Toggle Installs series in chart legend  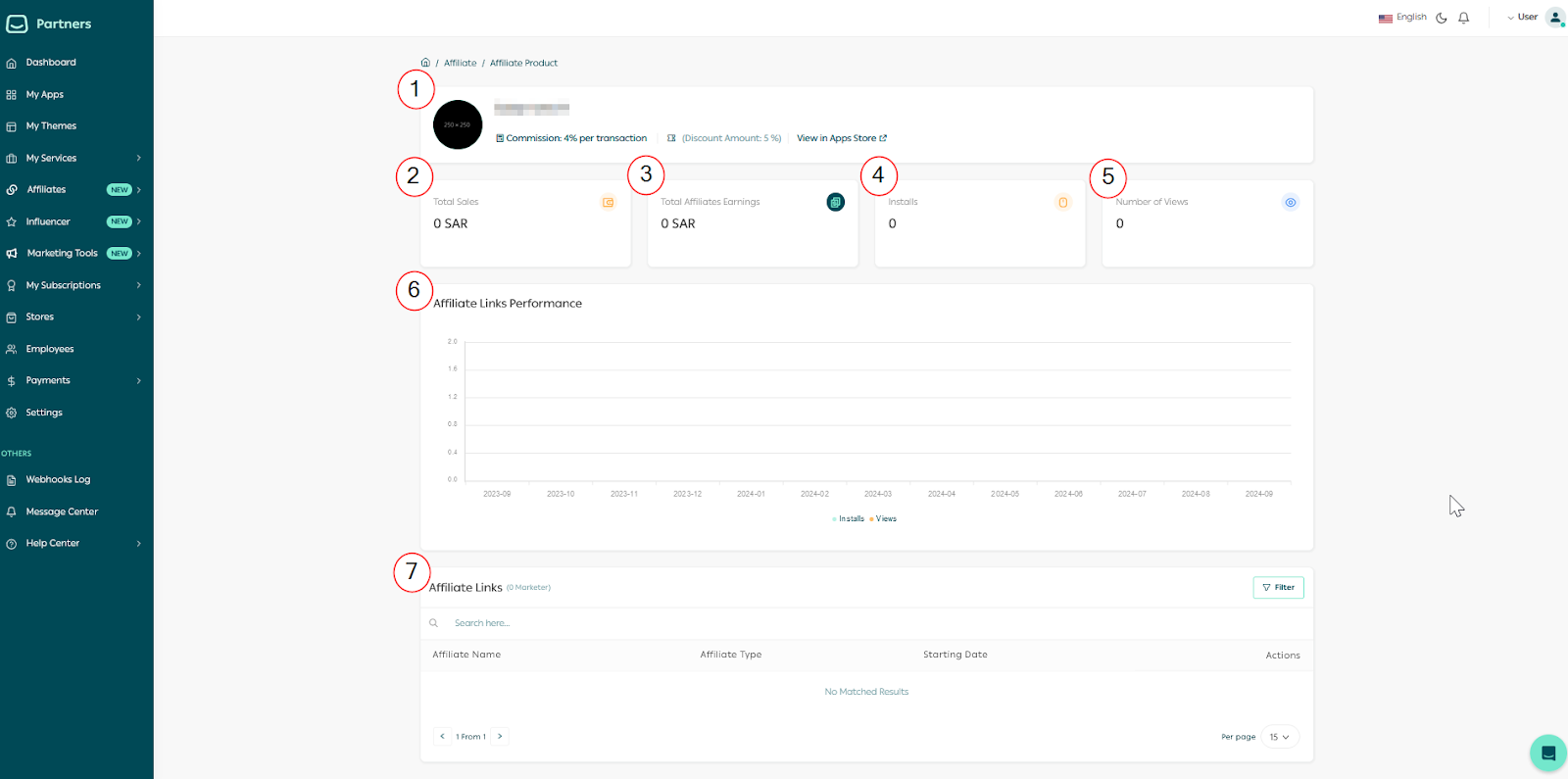(x=850, y=519)
